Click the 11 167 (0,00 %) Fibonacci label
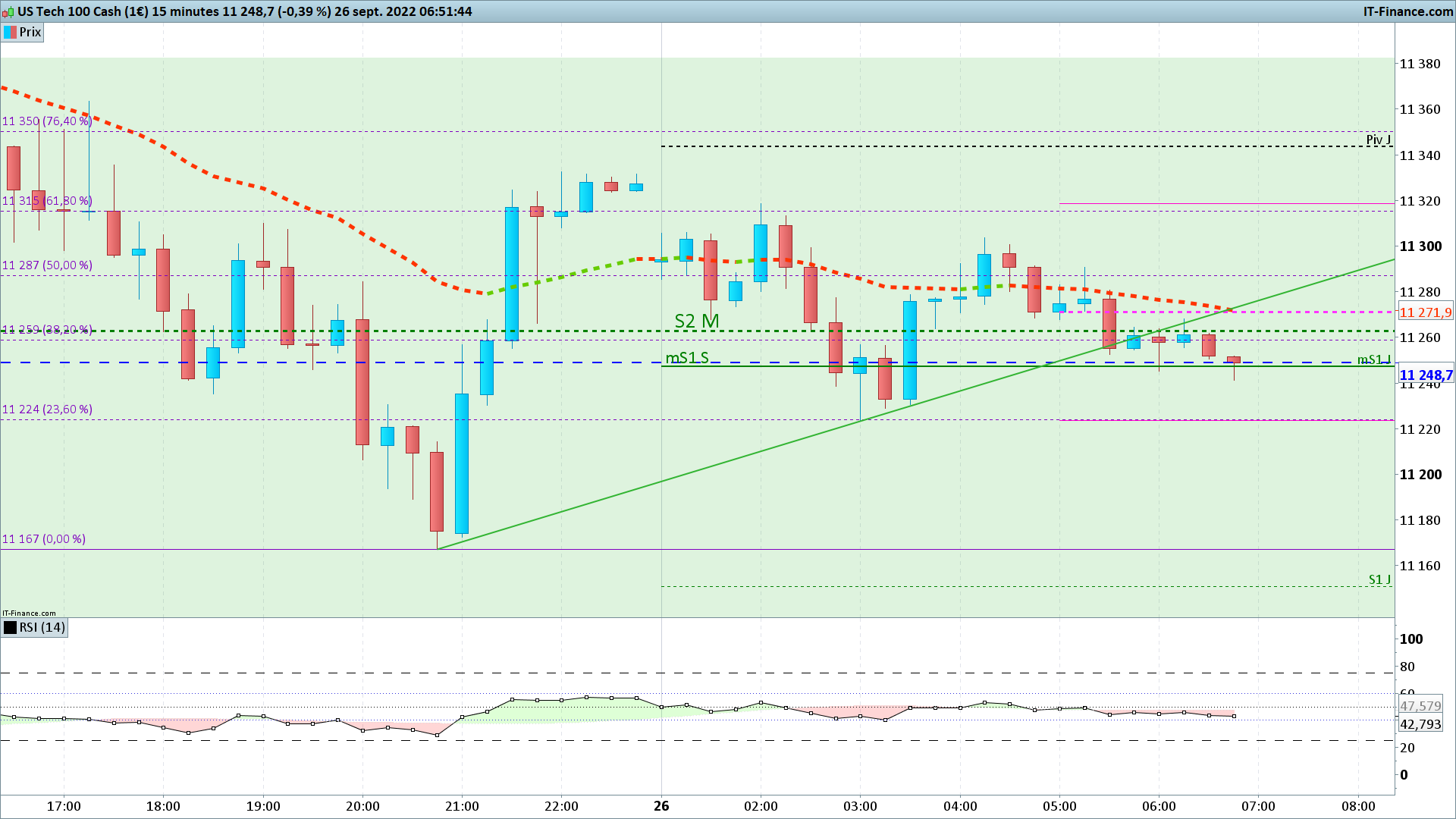Image resolution: width=1456 pixels, height=819 pixels. (43, 539)
